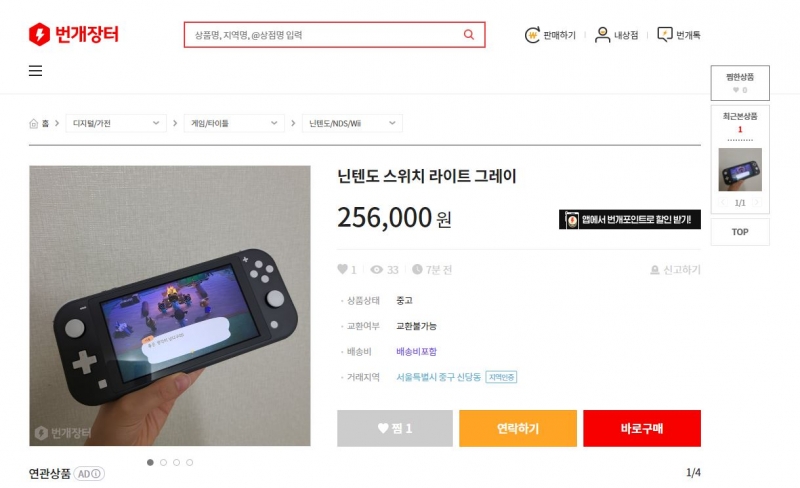Open the hamburger menu icon

click(35, 71)
